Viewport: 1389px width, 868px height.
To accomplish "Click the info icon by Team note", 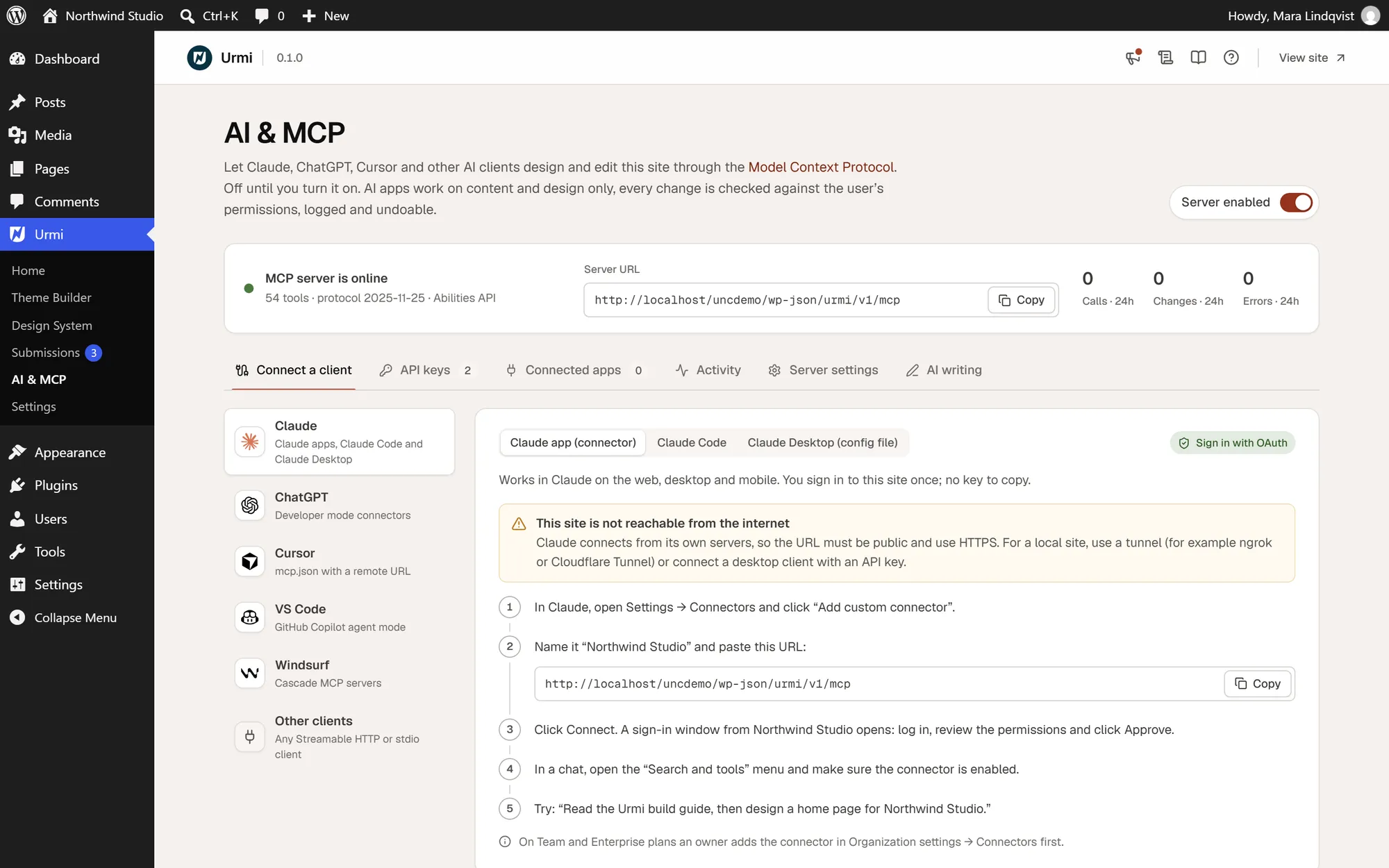I will click(x=505, y=842).
